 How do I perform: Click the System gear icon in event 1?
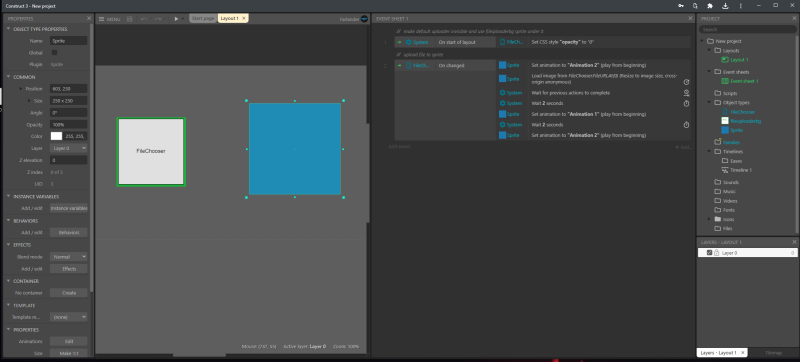click(409, 42)
